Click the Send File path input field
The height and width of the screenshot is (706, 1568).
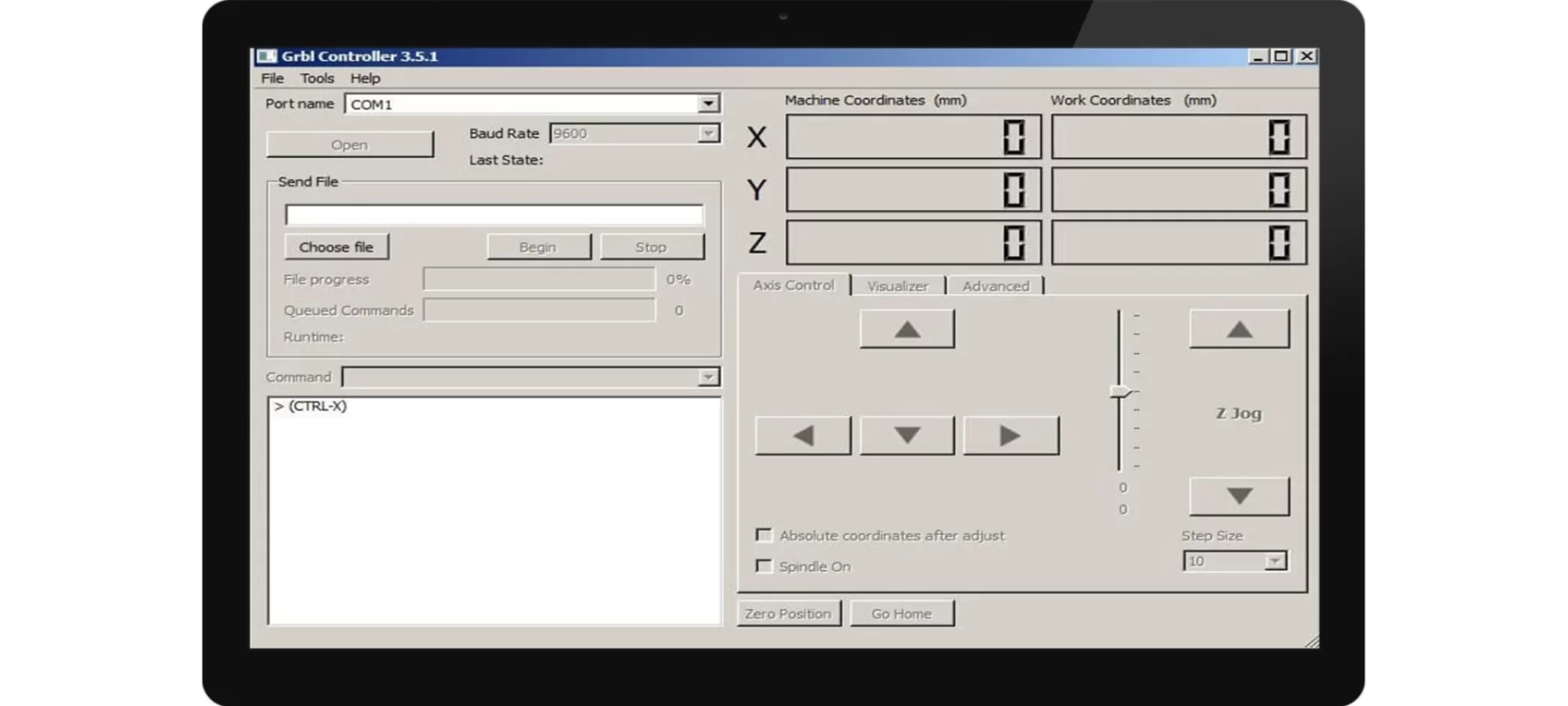click(x=494, y=214)
